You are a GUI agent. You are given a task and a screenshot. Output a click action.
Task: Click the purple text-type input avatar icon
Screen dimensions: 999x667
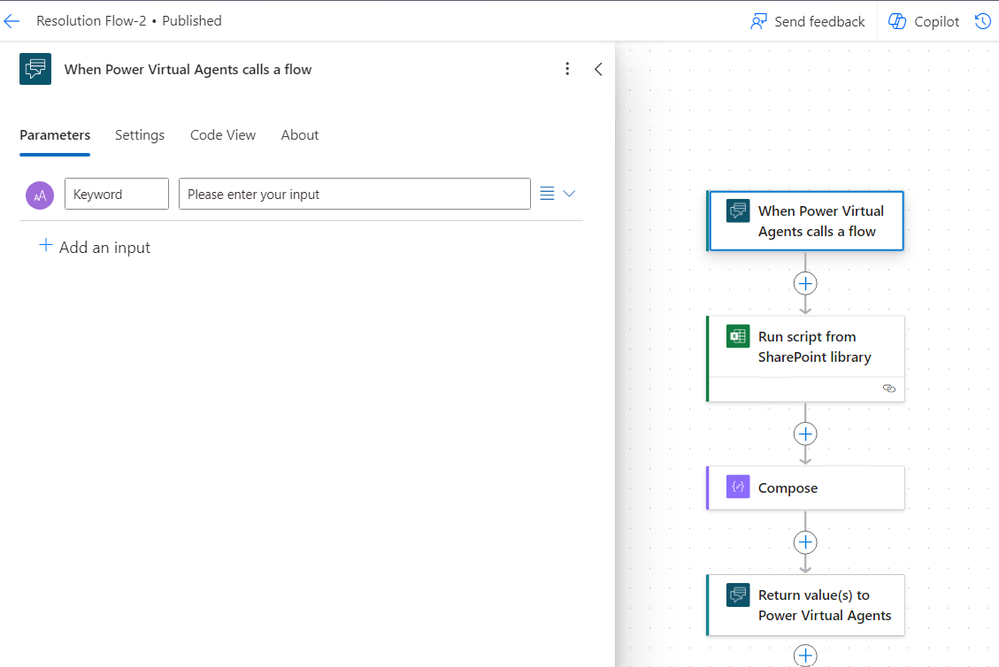39,195
